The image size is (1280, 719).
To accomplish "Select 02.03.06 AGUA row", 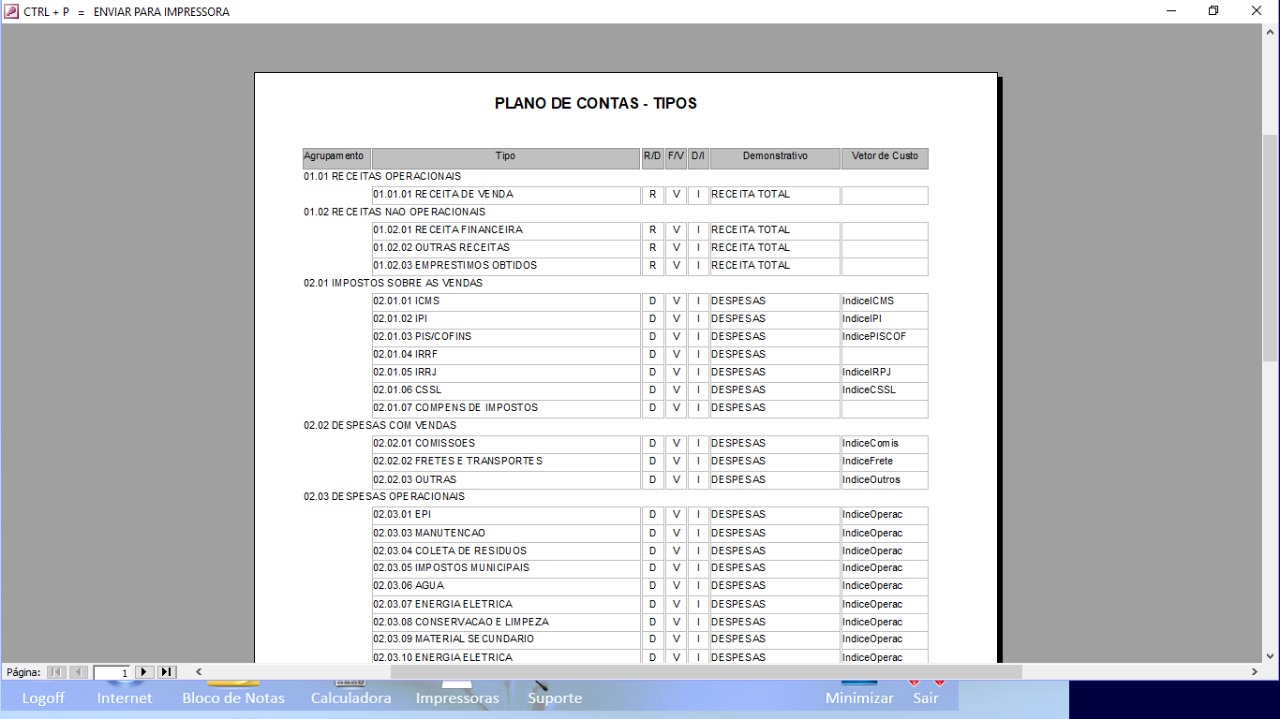I will [x=650, y=586].
